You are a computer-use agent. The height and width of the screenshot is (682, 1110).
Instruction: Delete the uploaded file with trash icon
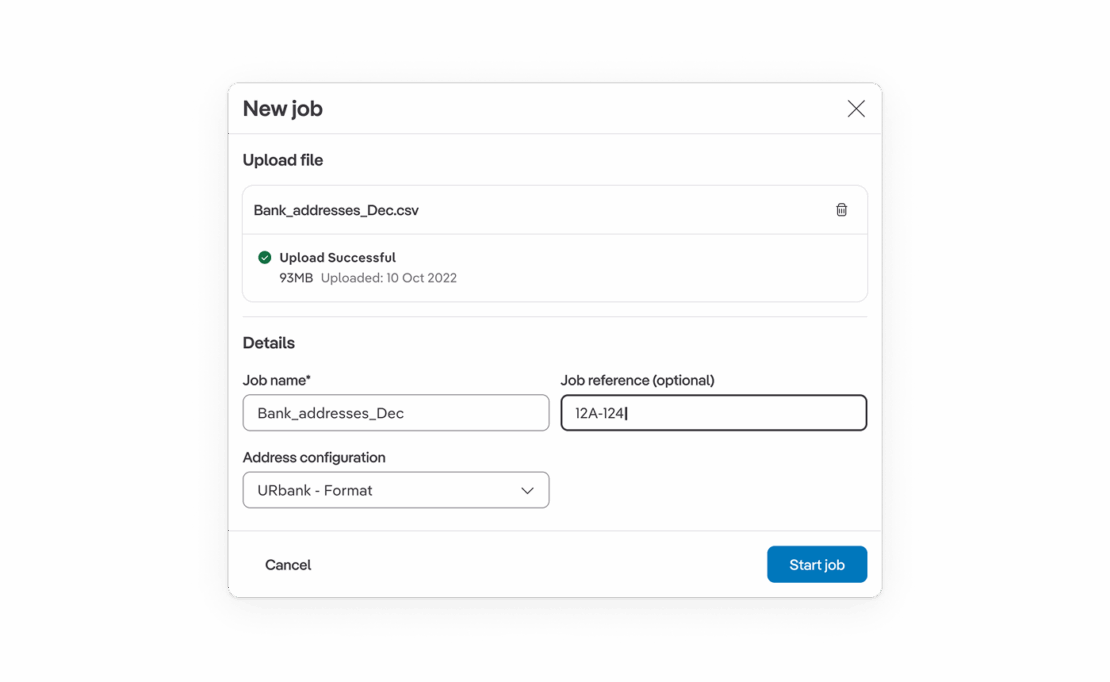841,210
